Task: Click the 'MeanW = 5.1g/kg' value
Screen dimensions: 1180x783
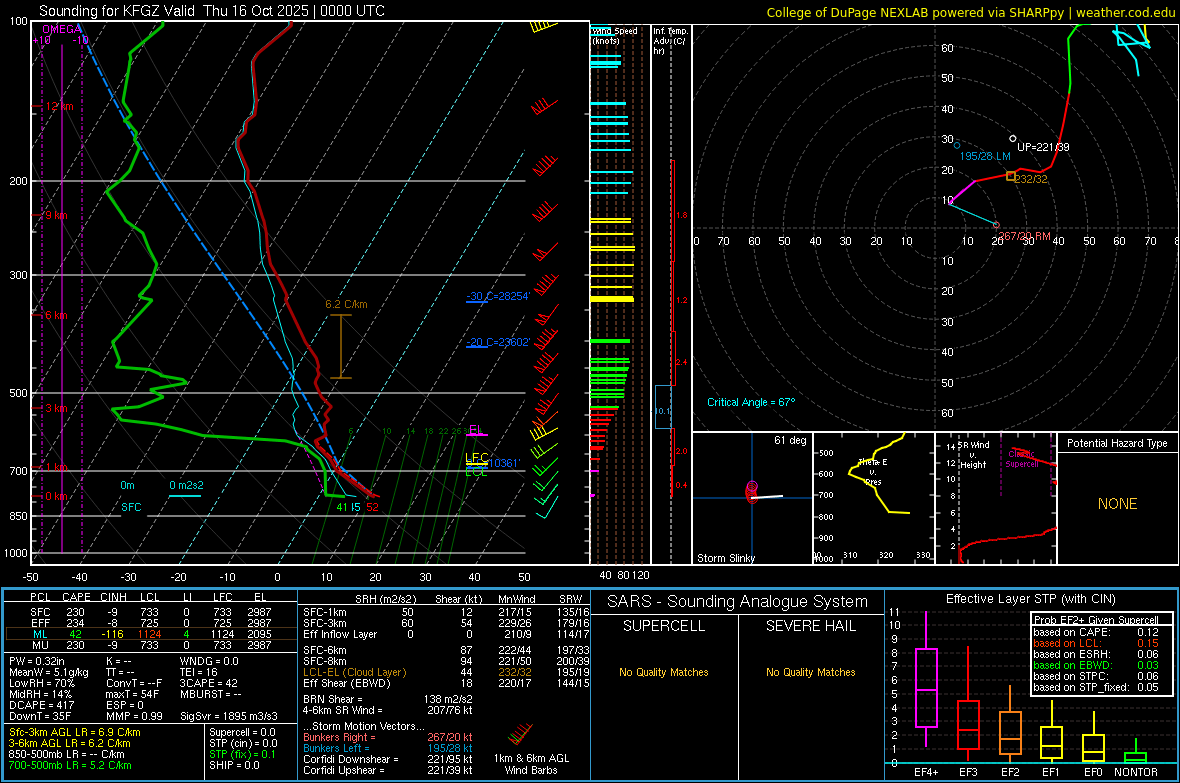Action: point(48,672)
